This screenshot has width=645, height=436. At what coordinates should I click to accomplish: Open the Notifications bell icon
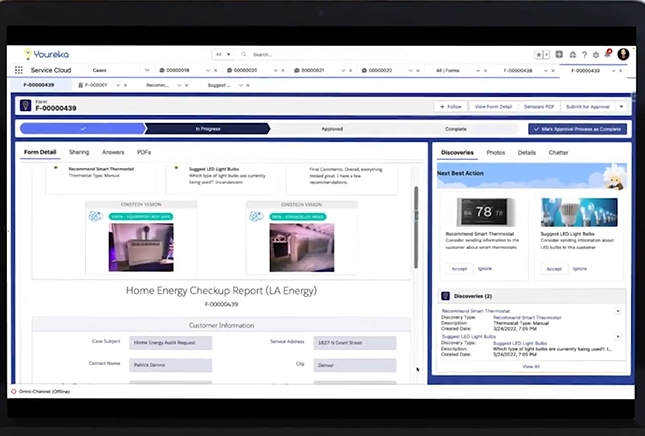coord(608,54)
